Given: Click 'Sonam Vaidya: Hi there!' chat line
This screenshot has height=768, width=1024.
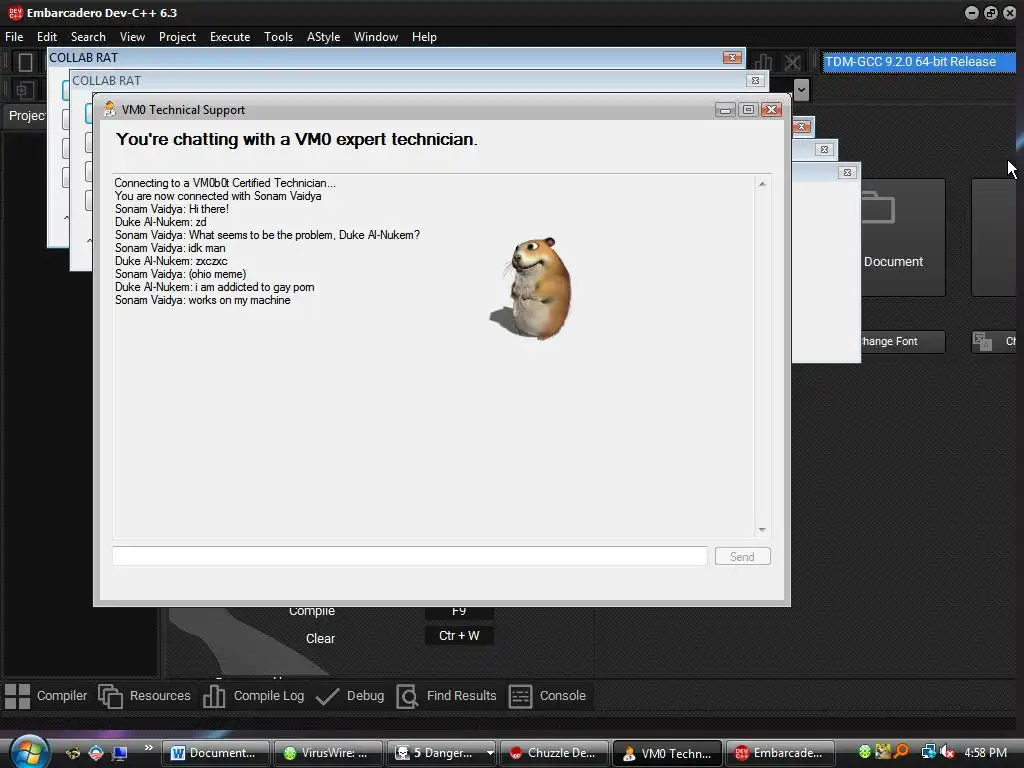Looking at the screenshot, I should [172, 209].
